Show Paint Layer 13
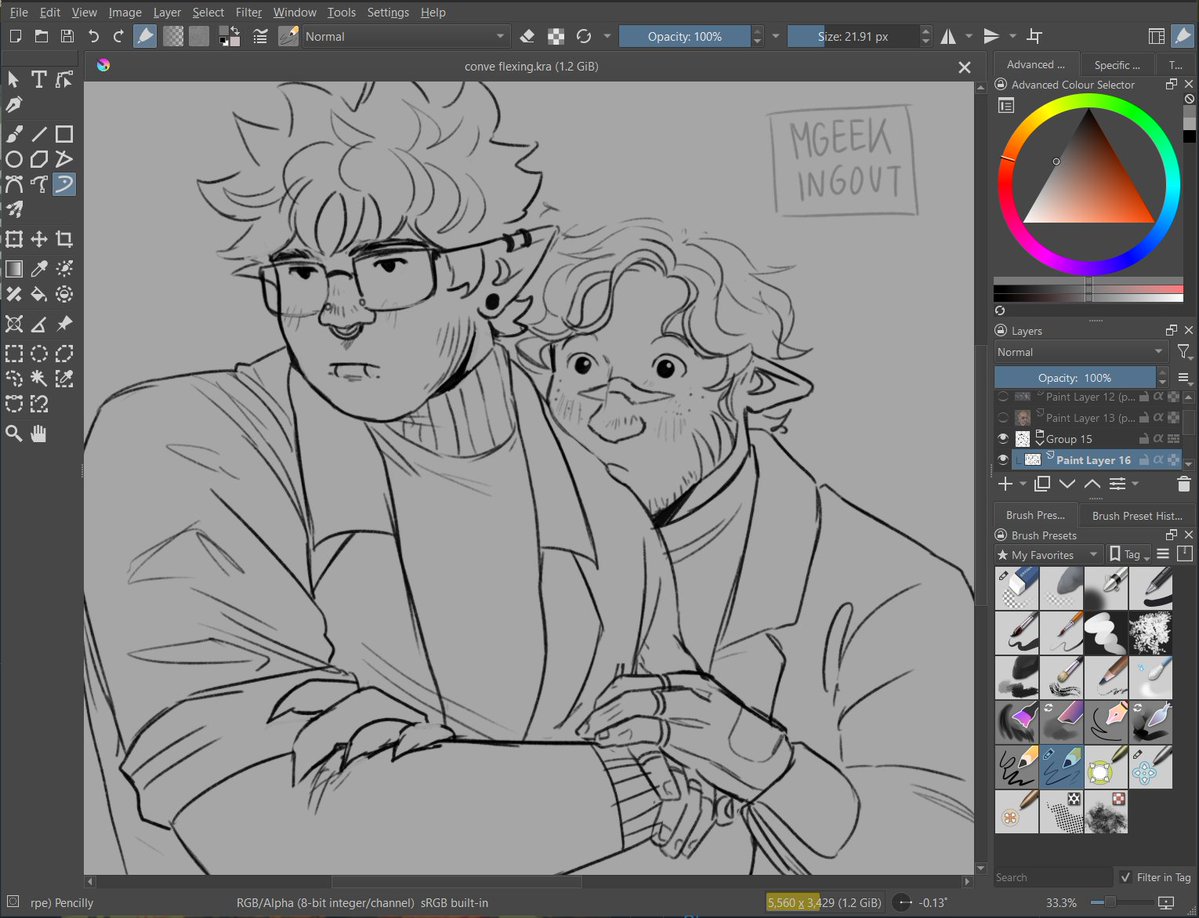1199x918 pixels. point(1002,417)
